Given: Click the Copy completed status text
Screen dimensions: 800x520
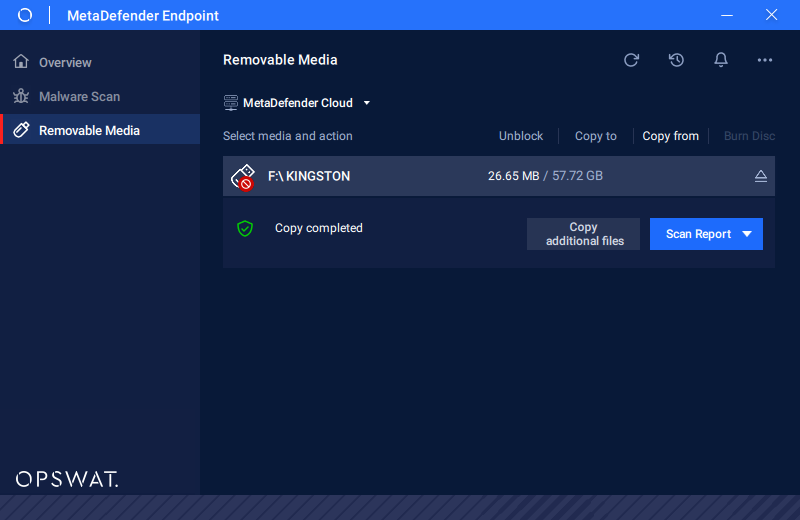Looking at the screenshot, I should coord(318,228).
